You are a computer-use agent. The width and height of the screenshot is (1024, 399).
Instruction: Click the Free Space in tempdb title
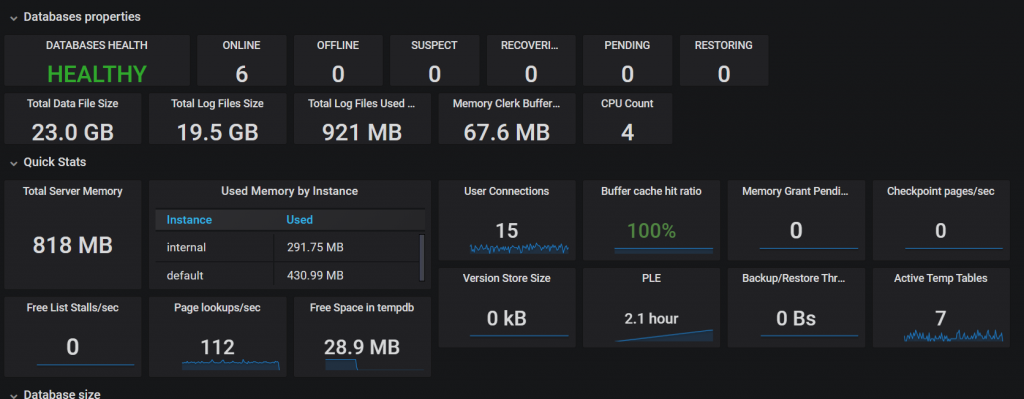coord(362,308)
